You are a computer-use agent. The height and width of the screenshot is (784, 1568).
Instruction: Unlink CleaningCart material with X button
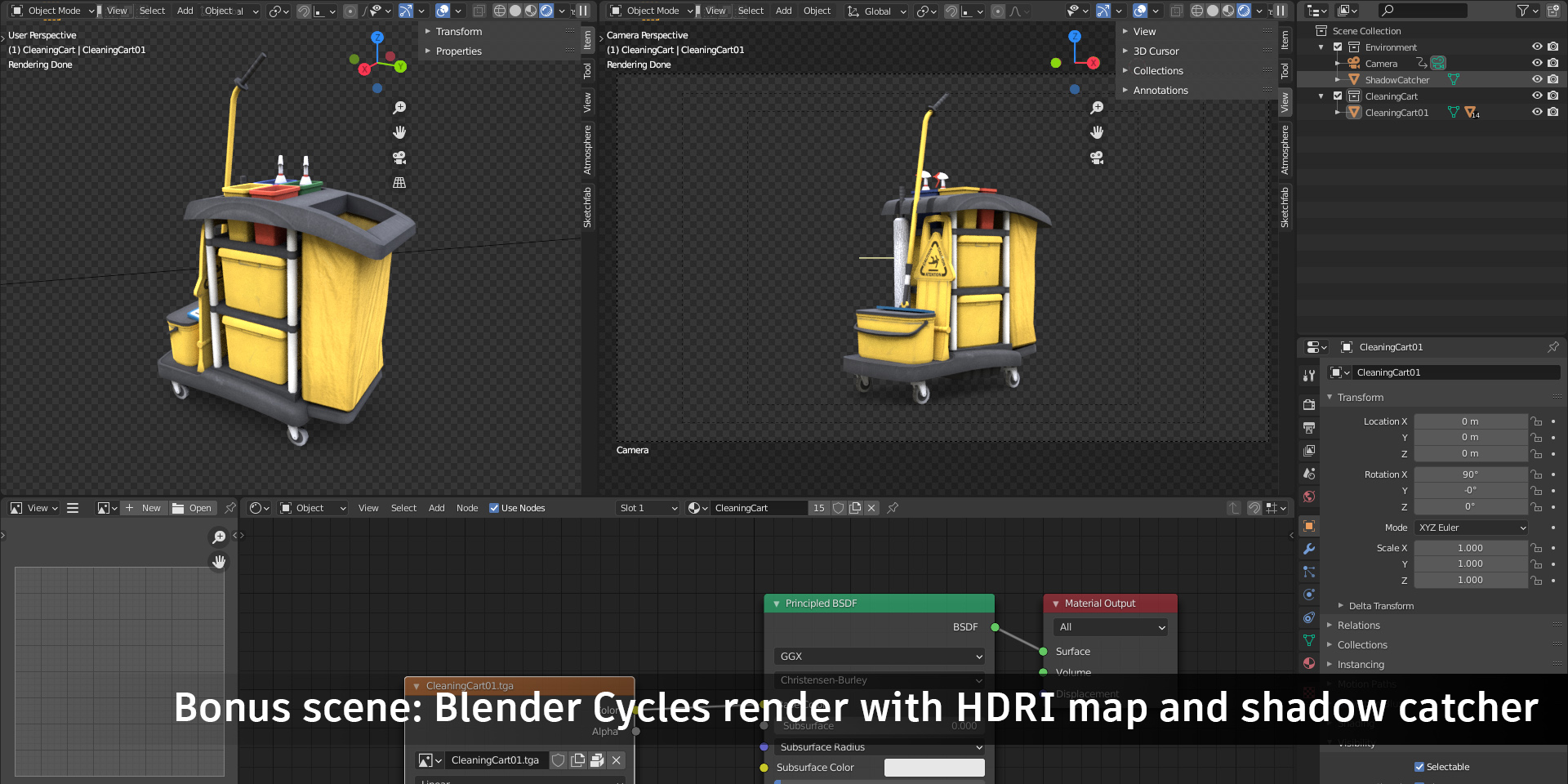(871, 508)
